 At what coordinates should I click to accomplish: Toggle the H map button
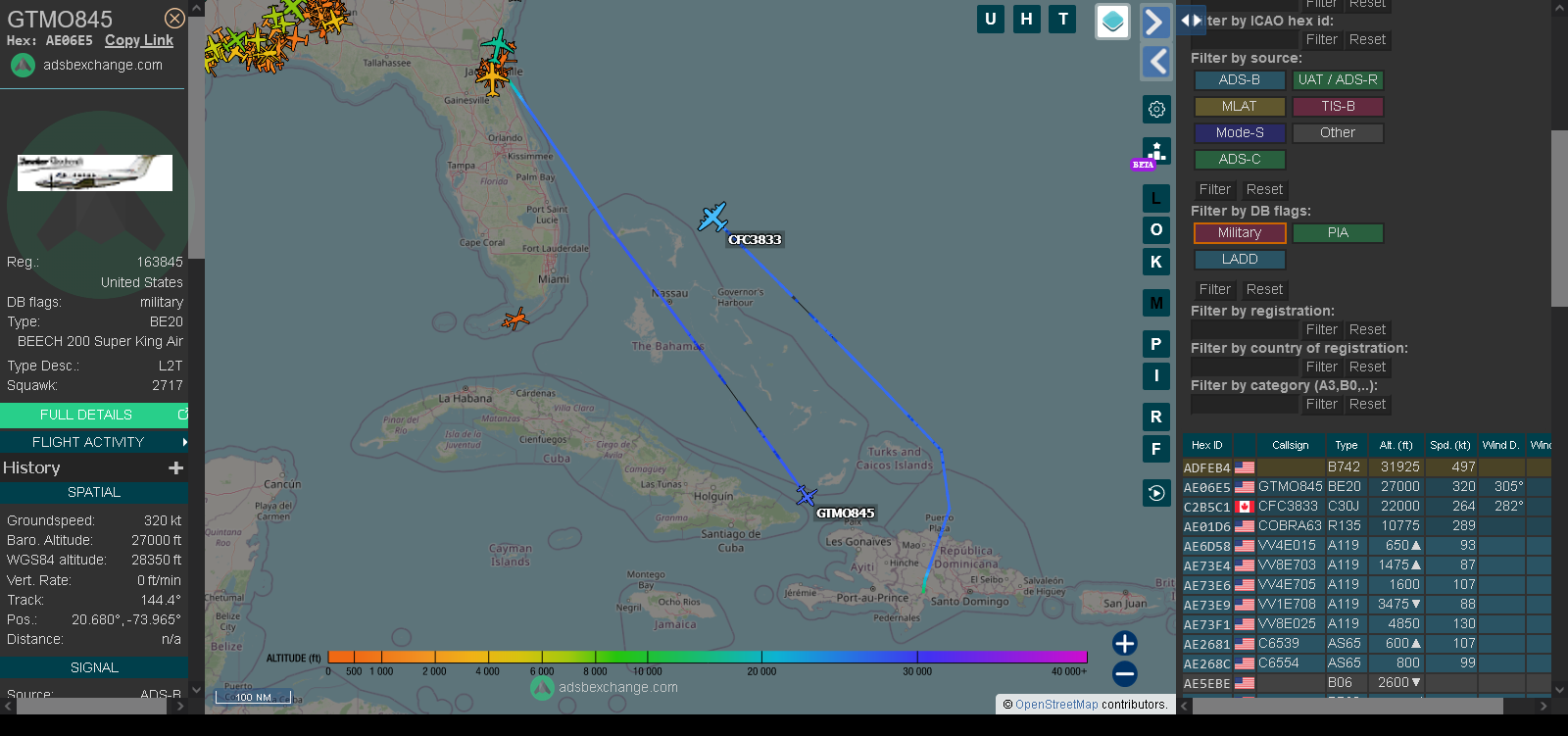[1027, 19]
